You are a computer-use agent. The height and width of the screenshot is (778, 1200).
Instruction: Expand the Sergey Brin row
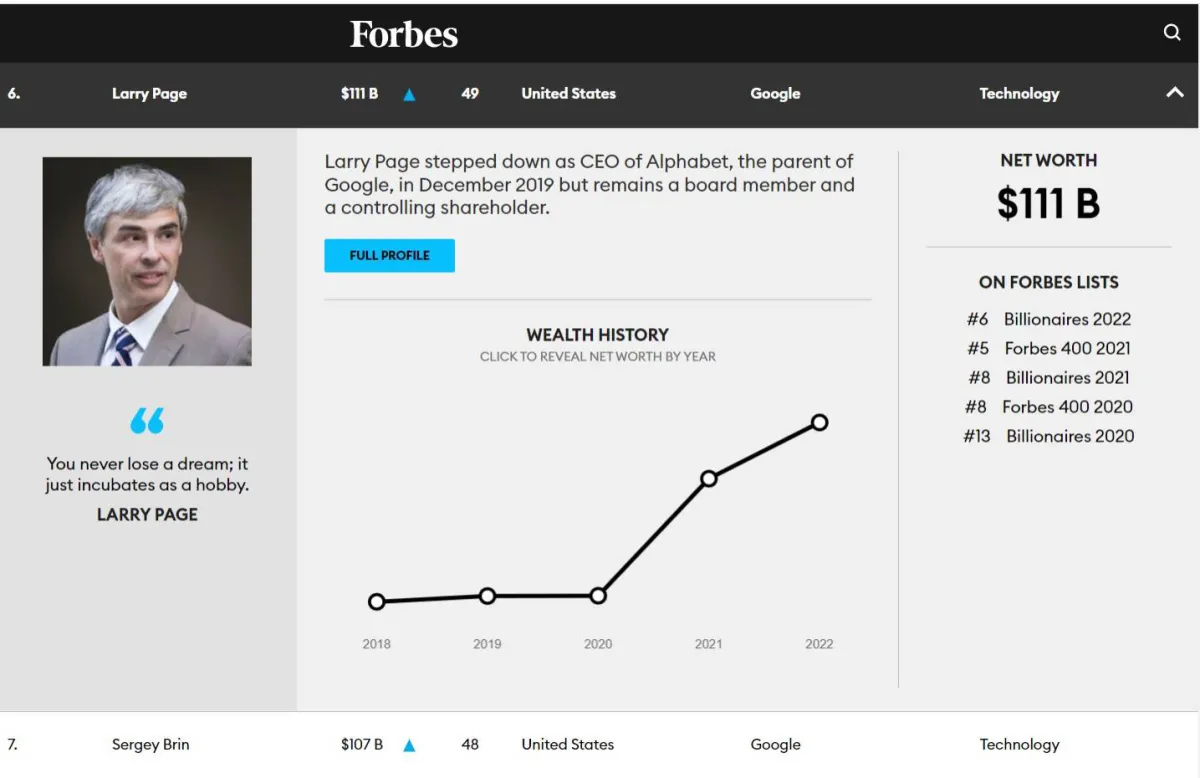tap(150, 744)
